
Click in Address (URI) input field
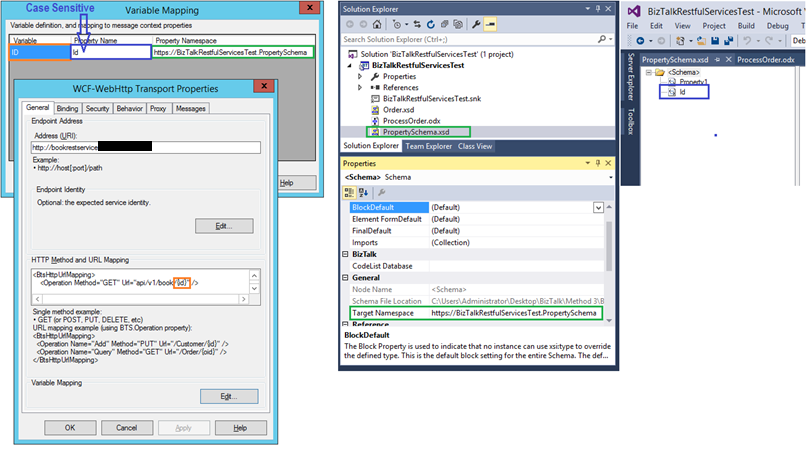click(146, 147)
